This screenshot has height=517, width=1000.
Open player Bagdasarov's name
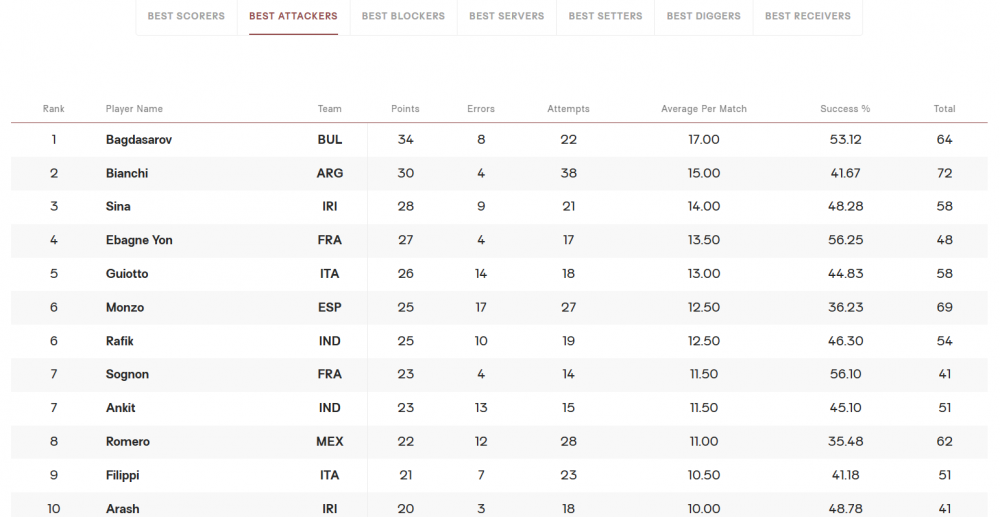[x=138, y=140]
